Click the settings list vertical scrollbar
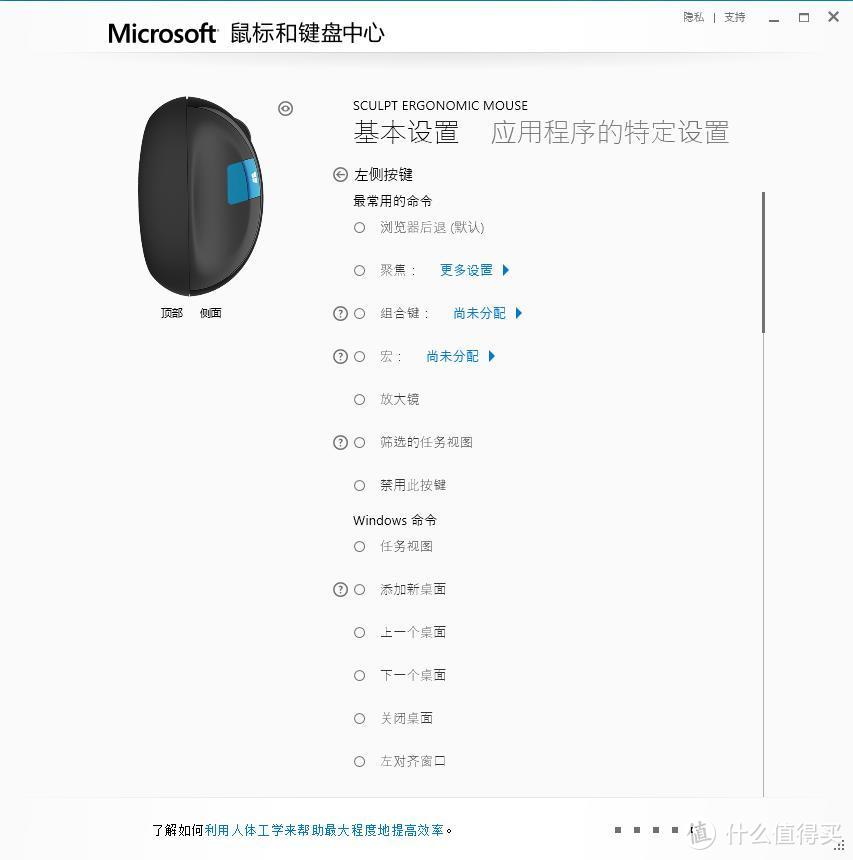This screenshot has height=860, width=853. click(763, 262)
